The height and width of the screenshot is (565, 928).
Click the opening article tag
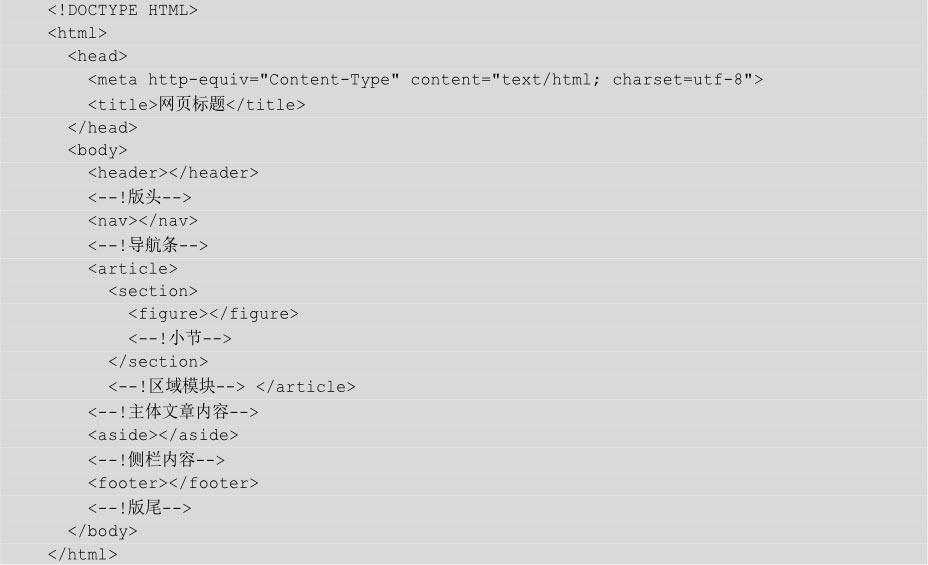pos(132,268)
